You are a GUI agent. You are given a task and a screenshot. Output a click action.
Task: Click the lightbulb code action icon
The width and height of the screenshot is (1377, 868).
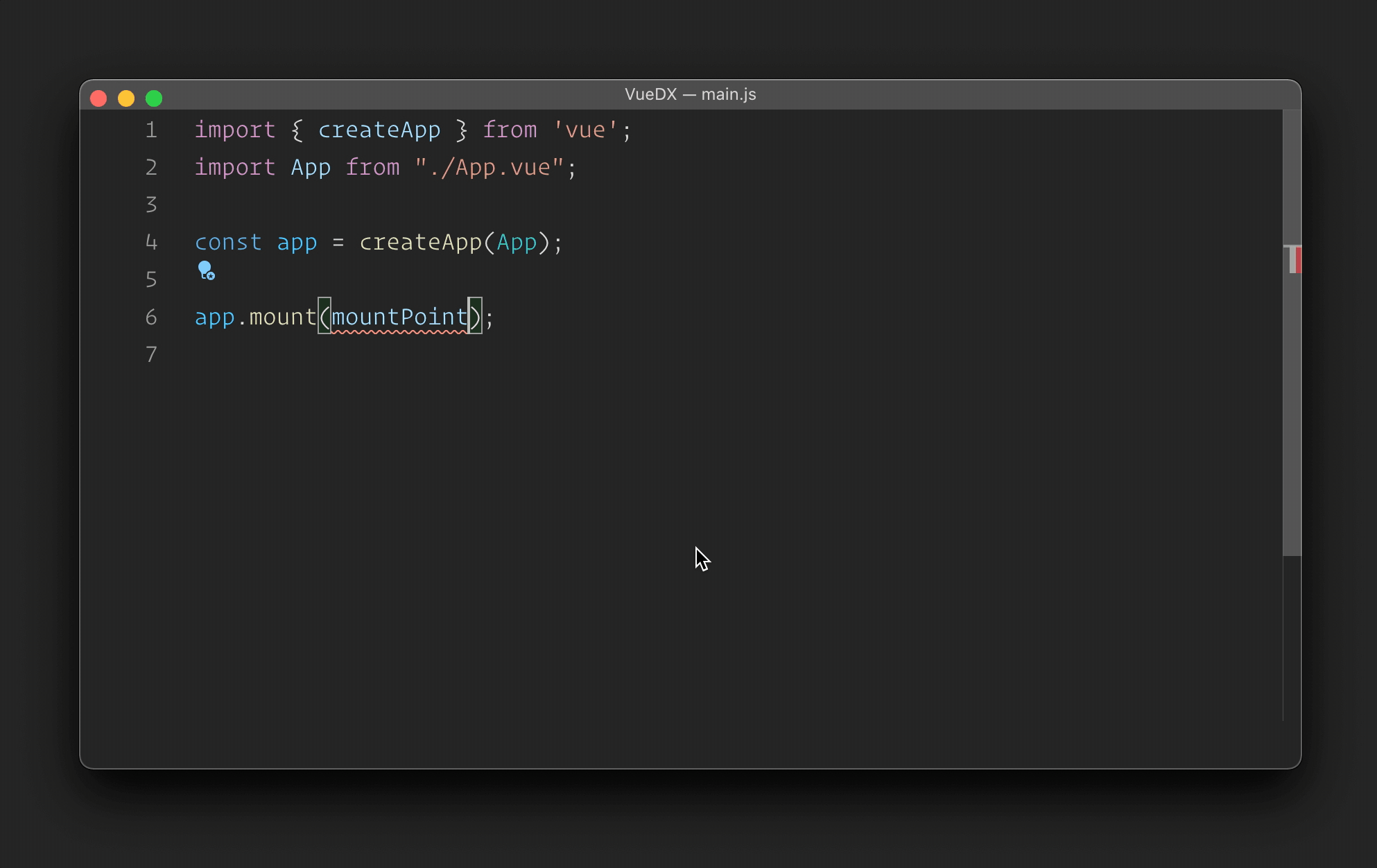pos(205,270)
